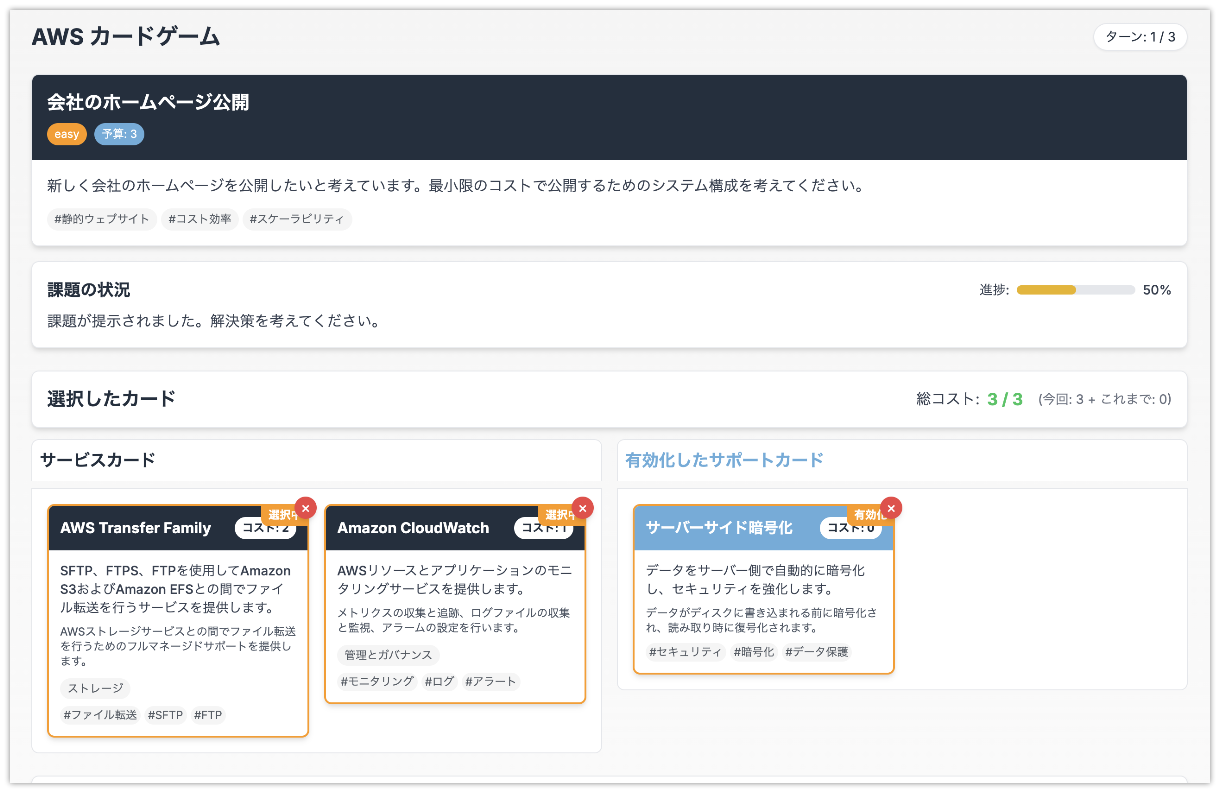Click the 50% progress value
Image resolution: width=1220 pixels, height=793 pixels.
1157,290
